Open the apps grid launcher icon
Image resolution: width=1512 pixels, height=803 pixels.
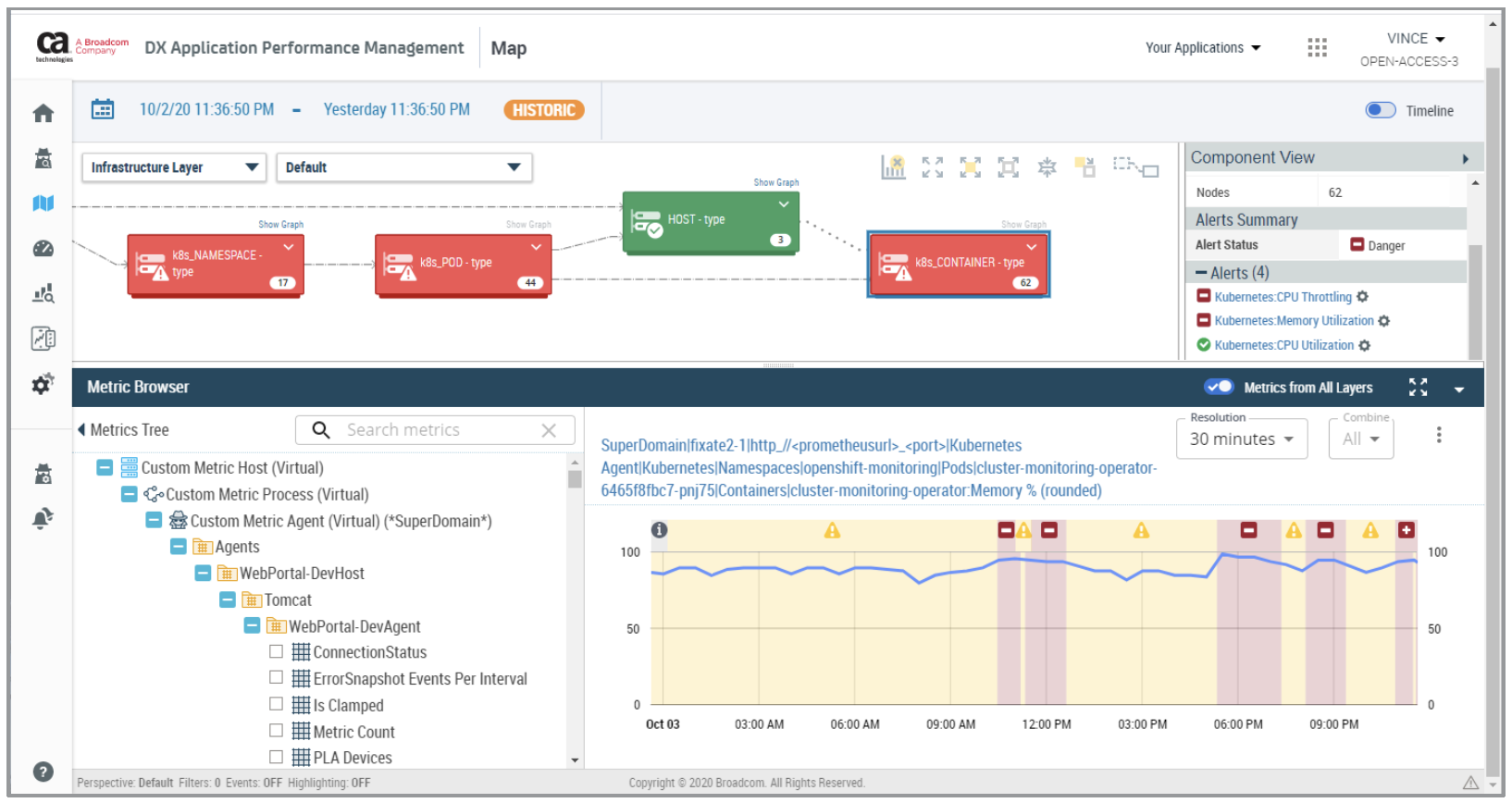point(1317,47)
